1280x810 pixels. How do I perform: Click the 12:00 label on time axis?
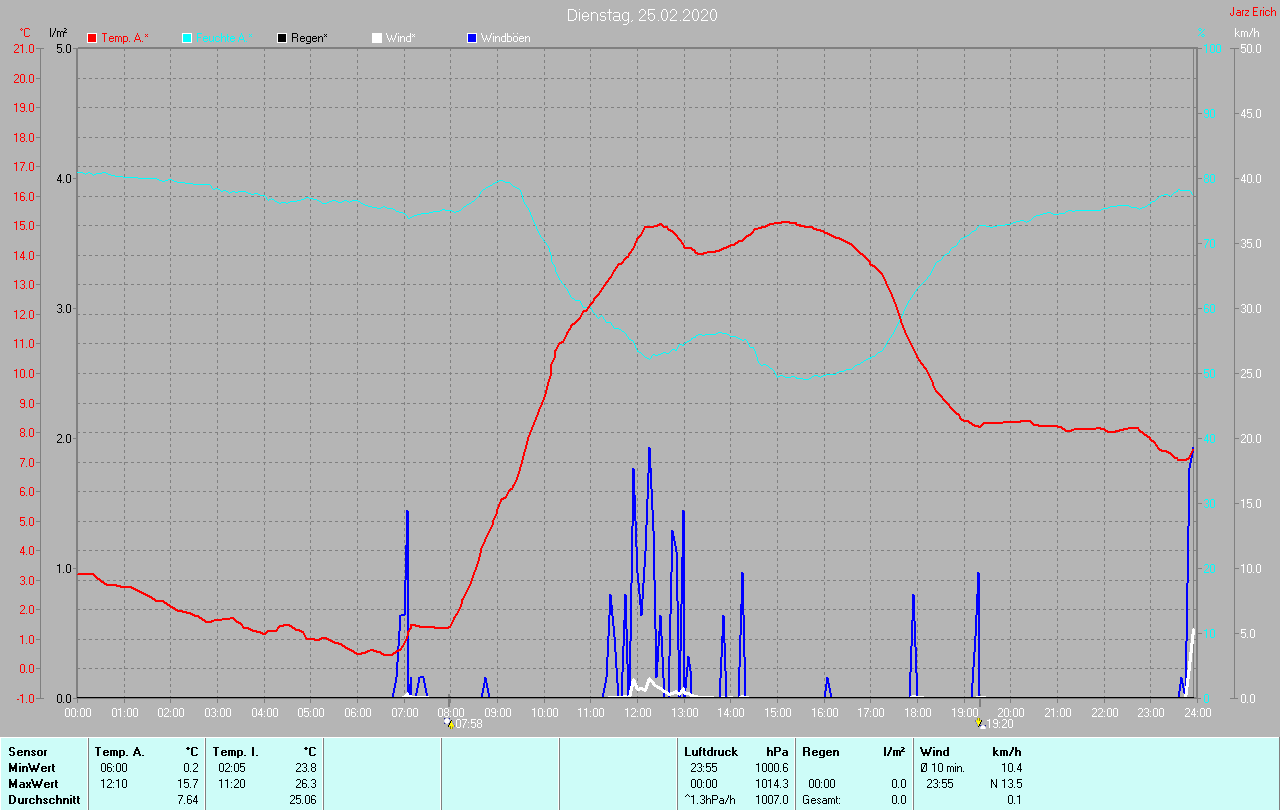pyautogui.click(x=637, y=712)
